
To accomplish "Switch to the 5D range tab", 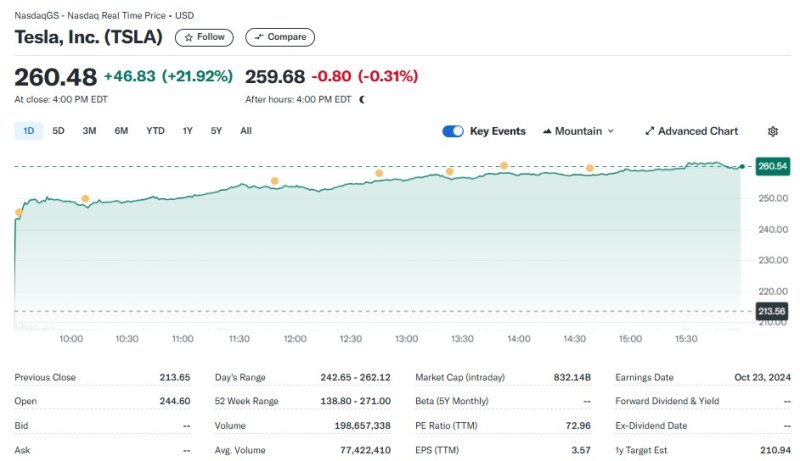I will click(x=58, y=131).
